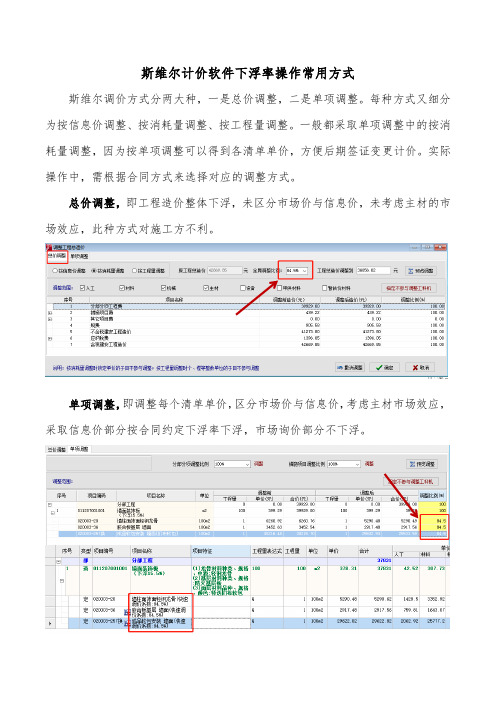The width and height of the screenshot is (496, 702).
Task: Select the 含税建安工程造价 row
Action: 250,345
